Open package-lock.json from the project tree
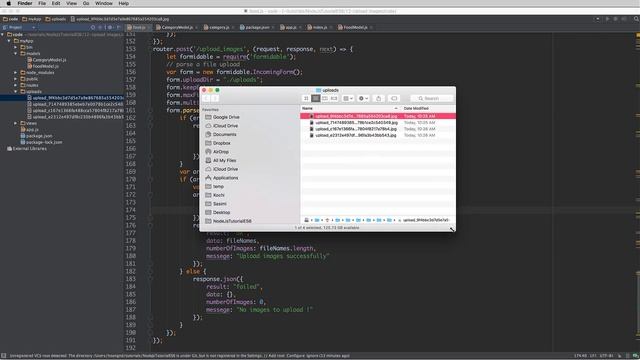Viewport: 640px width, 360px height. tap(42, 142)
